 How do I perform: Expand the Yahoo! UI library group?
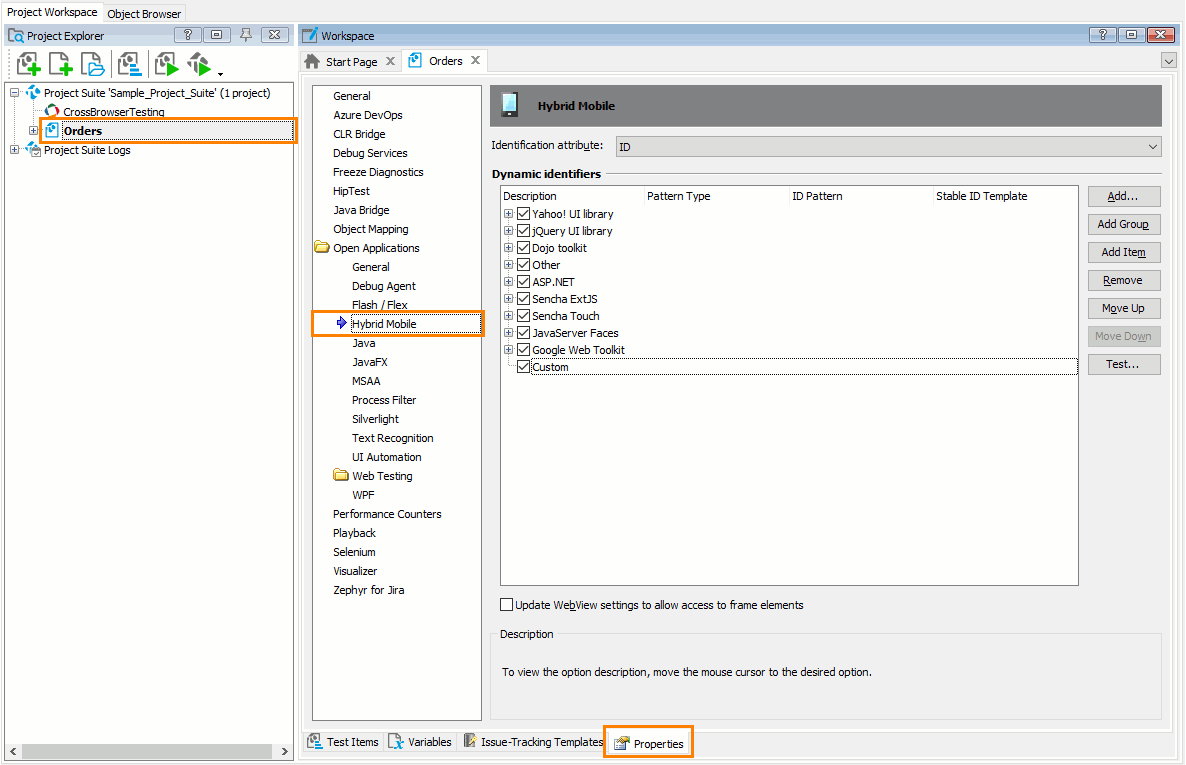click(509, 214)
